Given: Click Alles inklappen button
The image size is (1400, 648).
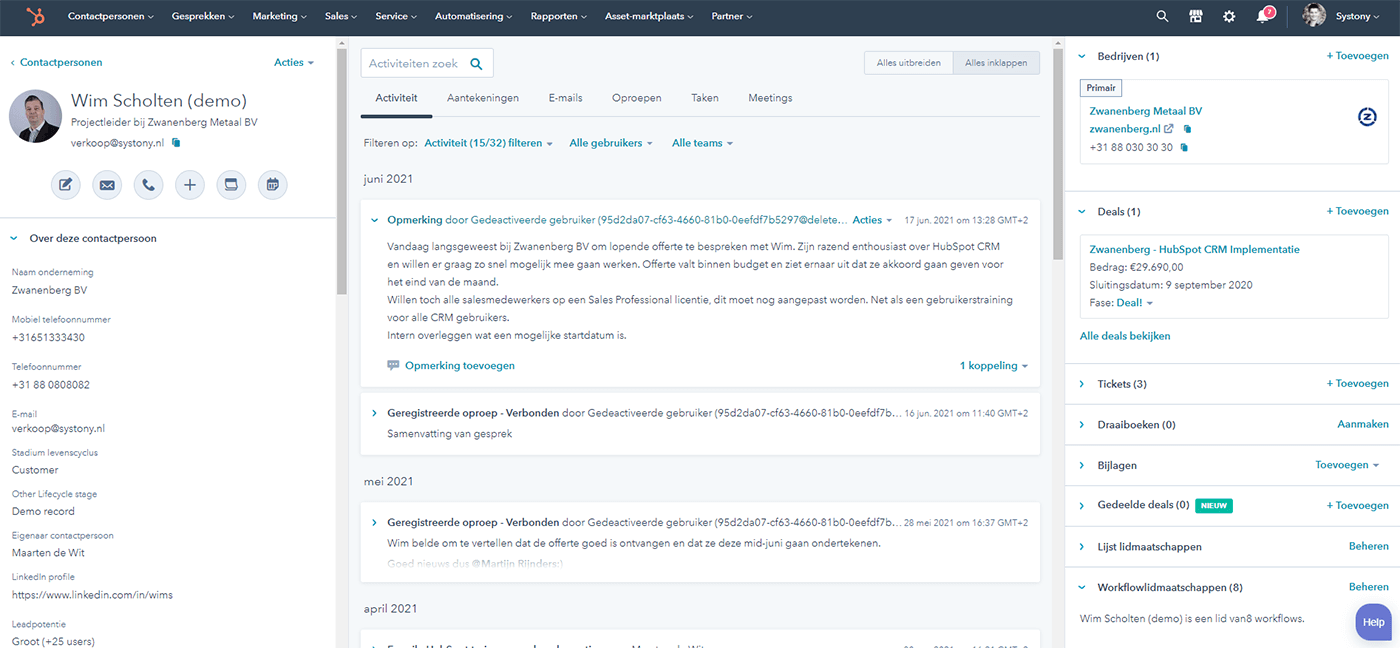Looking at the screenshot, I should click(996, 63).
